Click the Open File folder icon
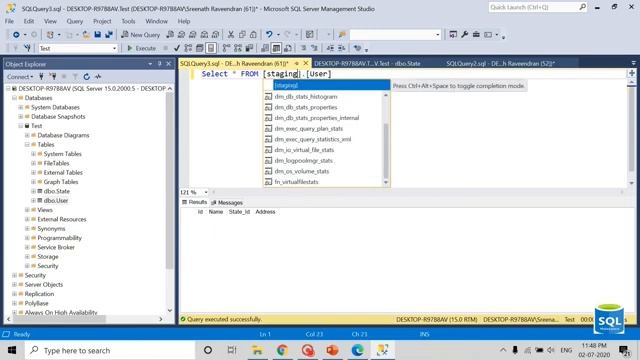This screenshot has height=360, width=640. [86, 35]
